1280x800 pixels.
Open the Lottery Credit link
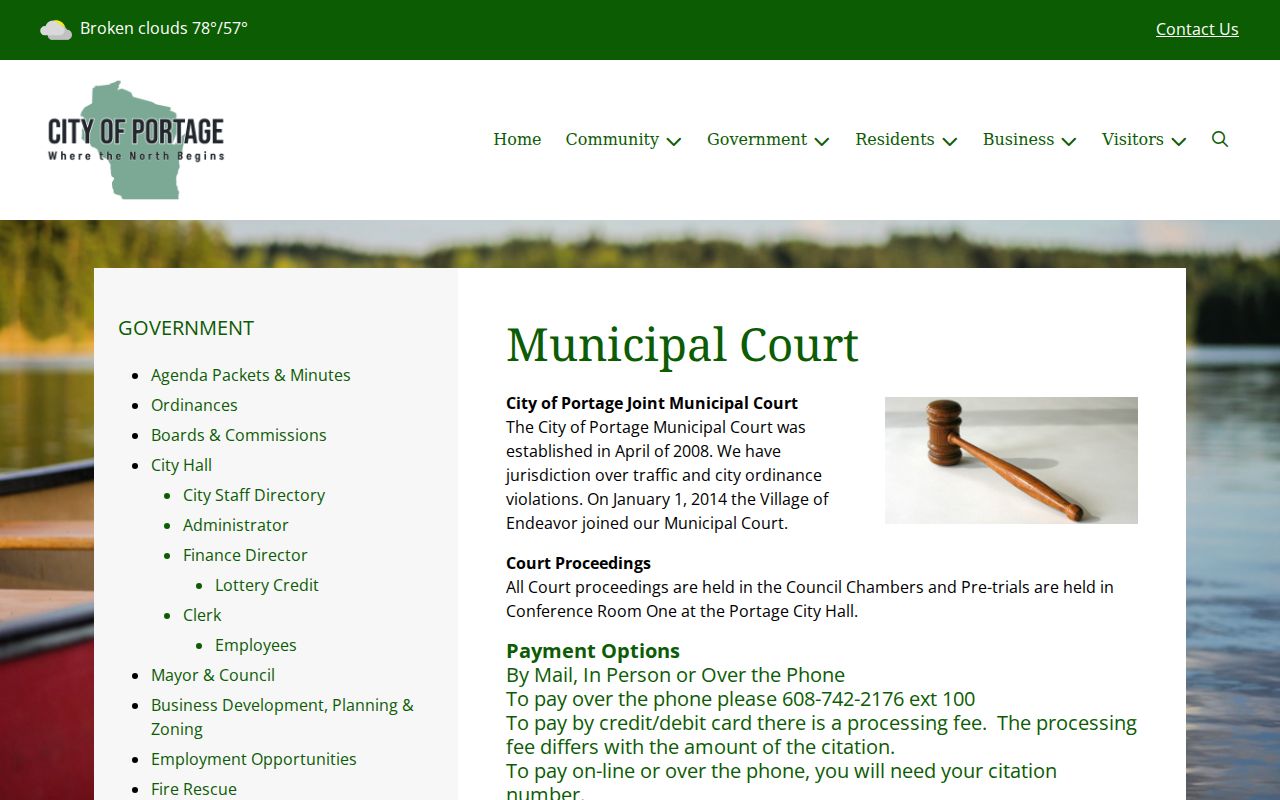tap(267, 585)
